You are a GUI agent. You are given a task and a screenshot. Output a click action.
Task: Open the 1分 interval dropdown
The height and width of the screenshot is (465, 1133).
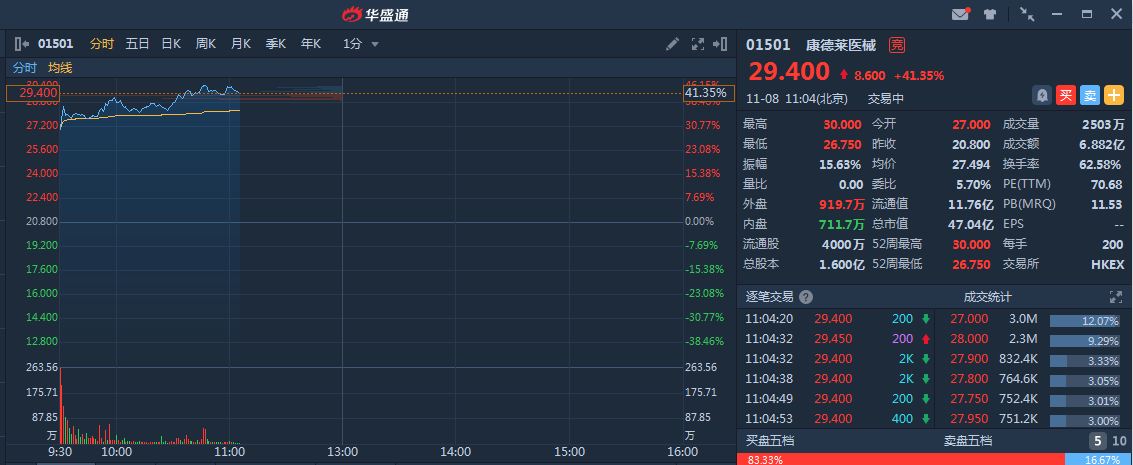(361, 44)
